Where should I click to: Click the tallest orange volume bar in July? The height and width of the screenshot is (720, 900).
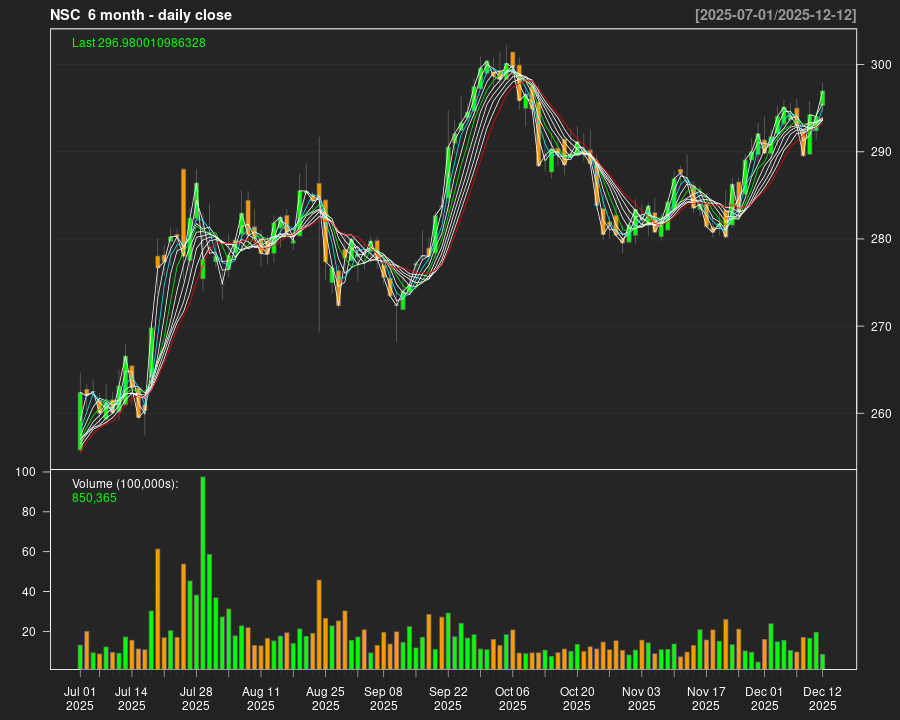pos(158,608)
